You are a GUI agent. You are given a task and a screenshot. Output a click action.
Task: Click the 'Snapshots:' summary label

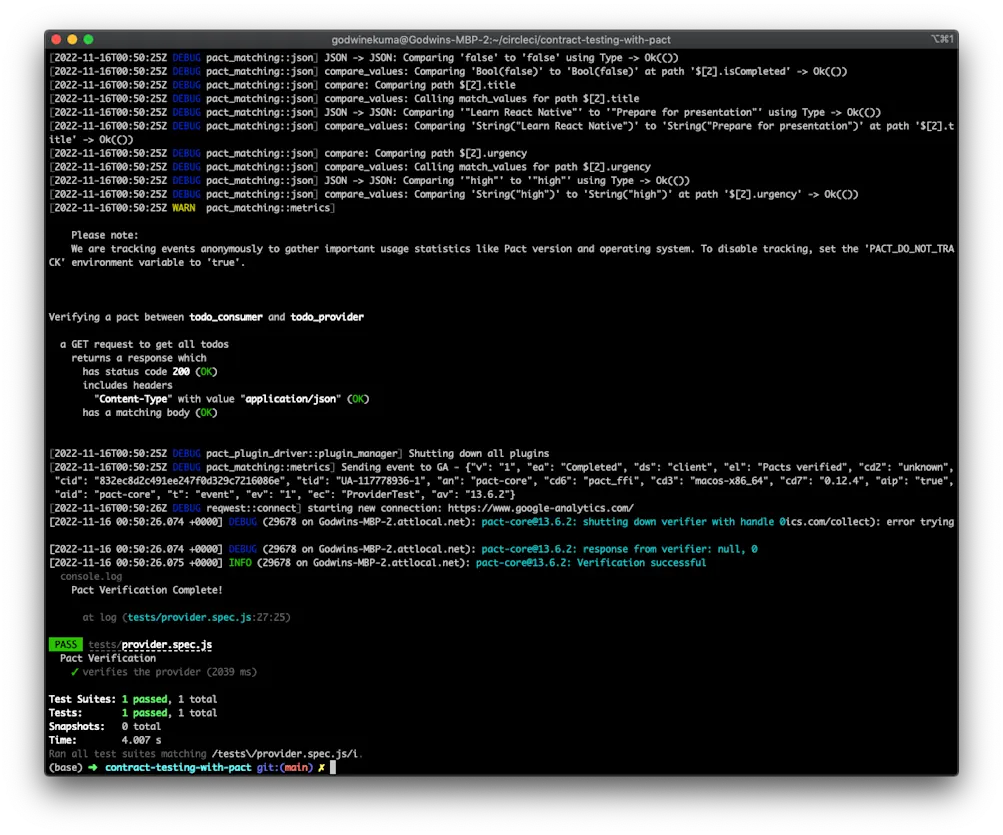(x=76, y=726)
